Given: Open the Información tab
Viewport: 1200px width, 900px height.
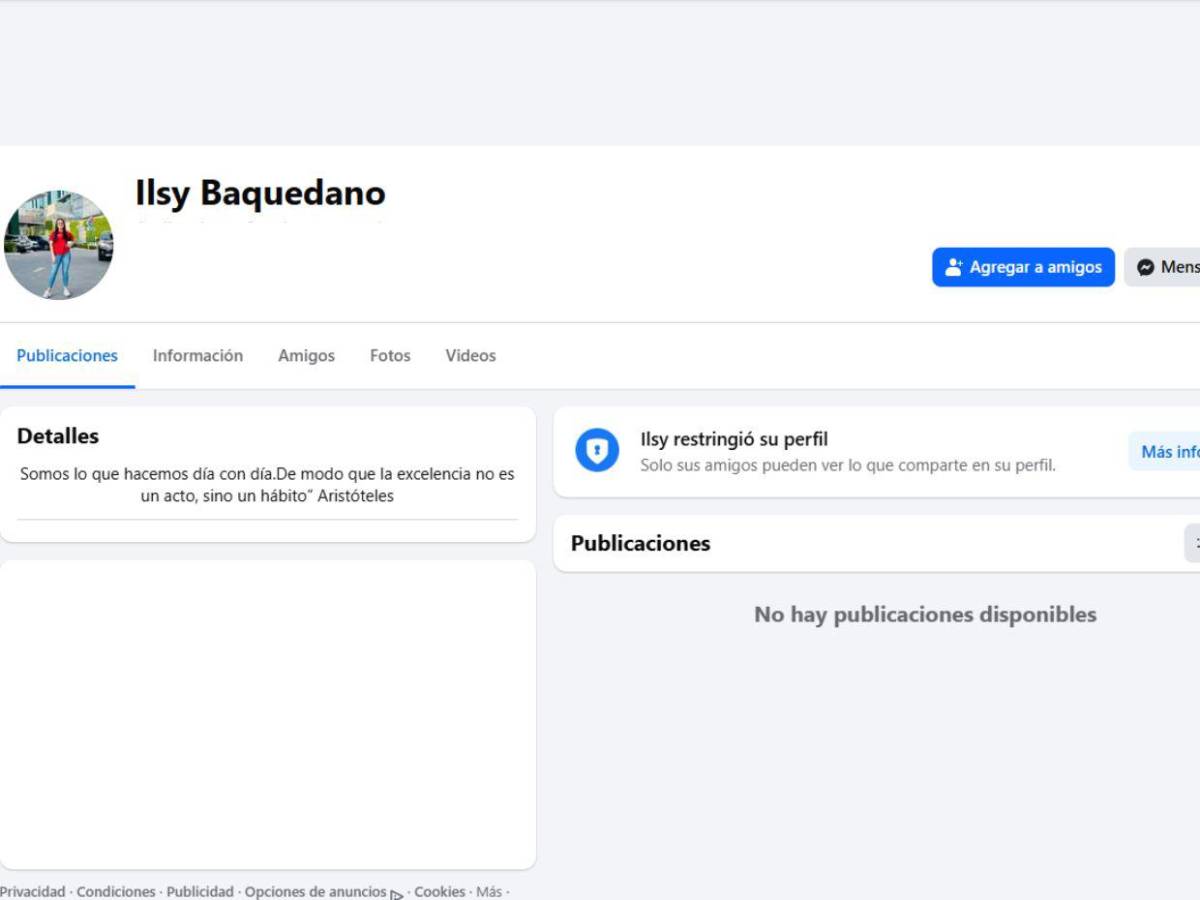Looking at the screenshot, I should [x=197, y=356].
